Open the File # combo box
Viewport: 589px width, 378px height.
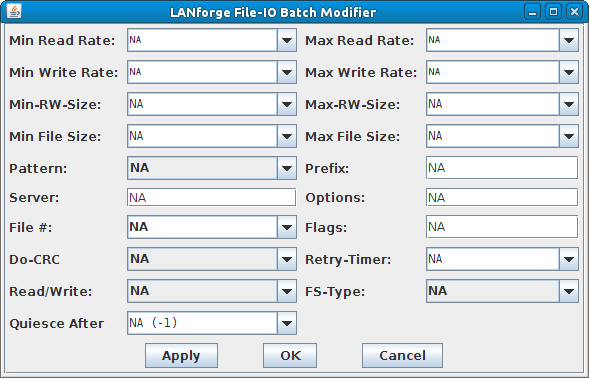(x=212, y=227)
